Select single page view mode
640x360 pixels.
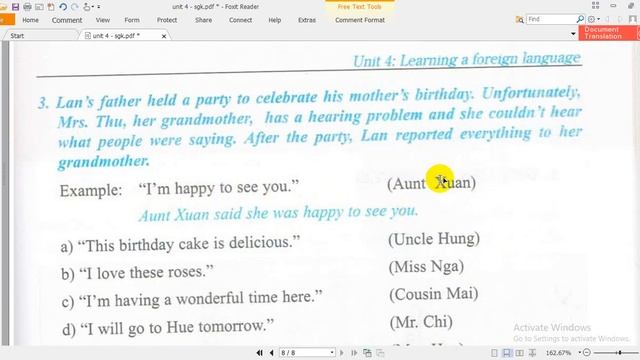494,353
